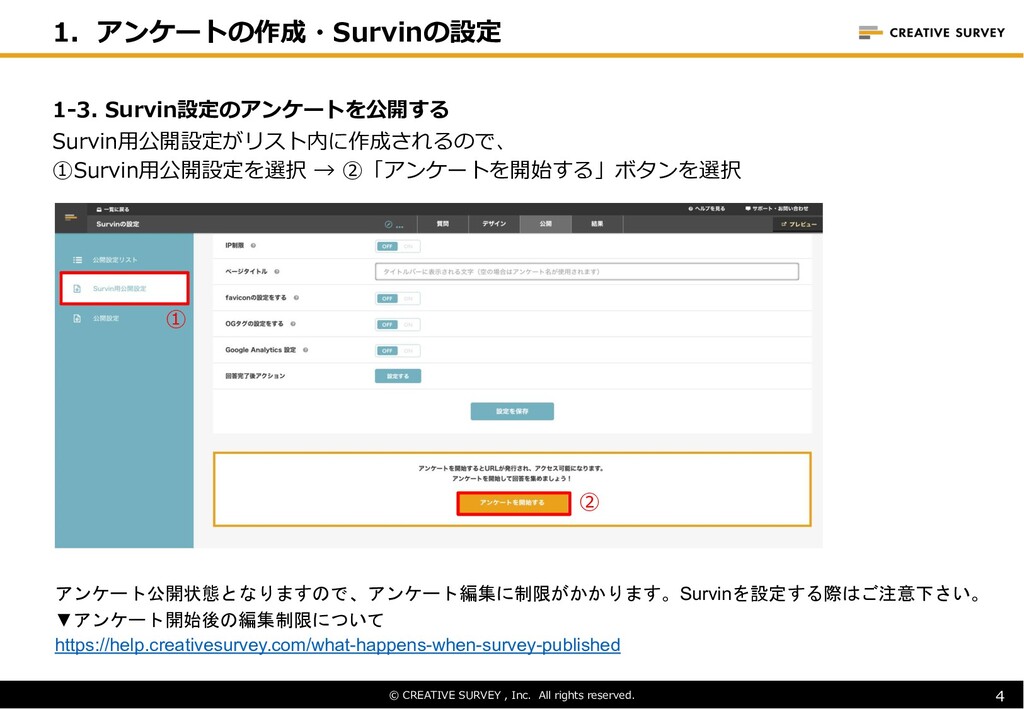Open the help.creativesurvey.com what-happens-when-survey-published link
The width and height of the screenshot is (1024, 709).
coord(338,645)
